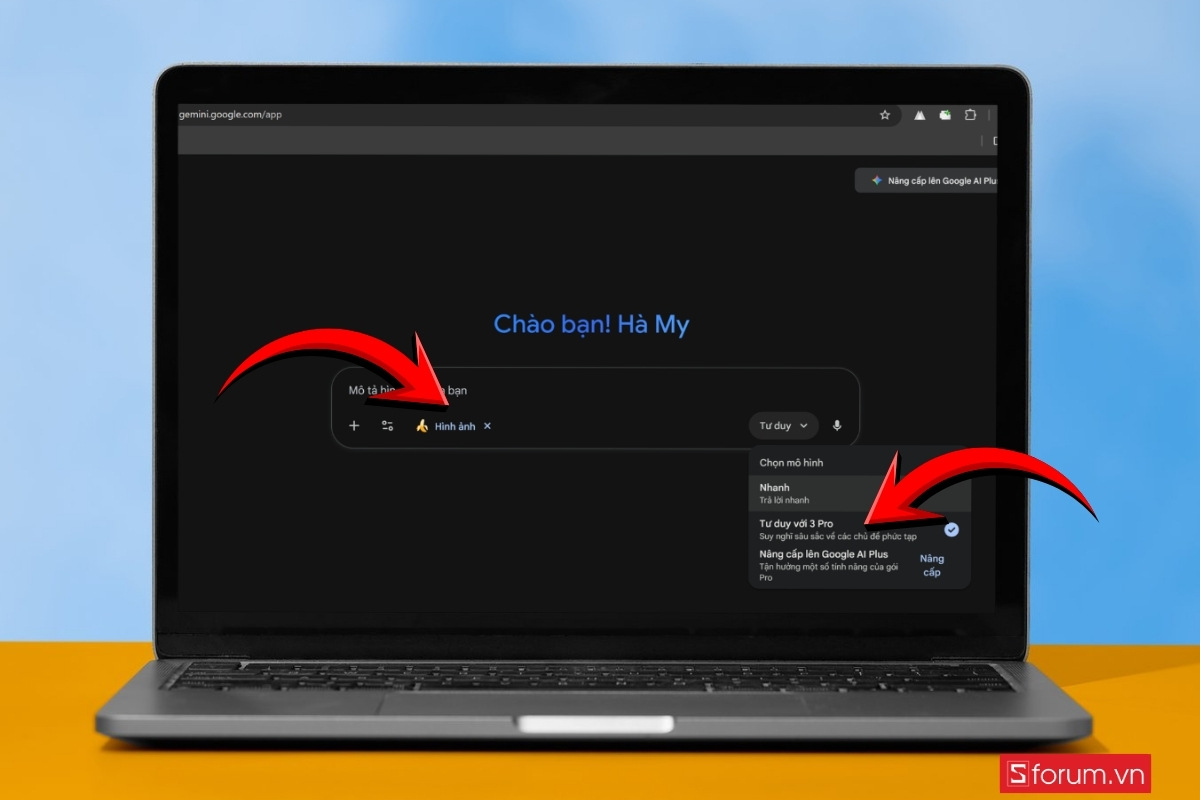
Task: Click the Chào bạn! Hà My greeting text
Action: pyautogui.click(x=592, y=325)
